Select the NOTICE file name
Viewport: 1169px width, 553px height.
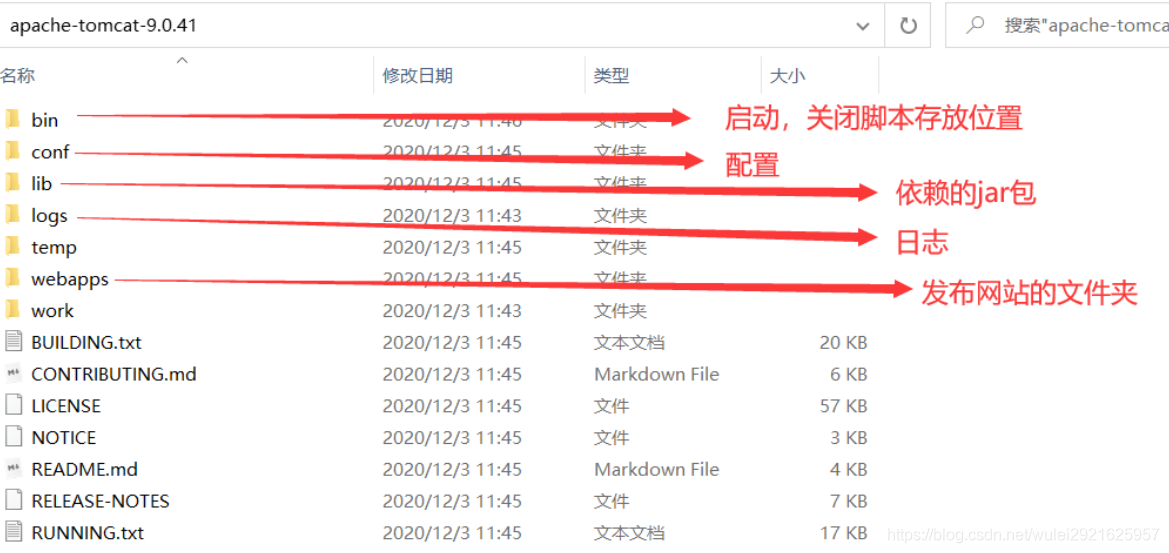pyautogui.click(x=63, y=437)
